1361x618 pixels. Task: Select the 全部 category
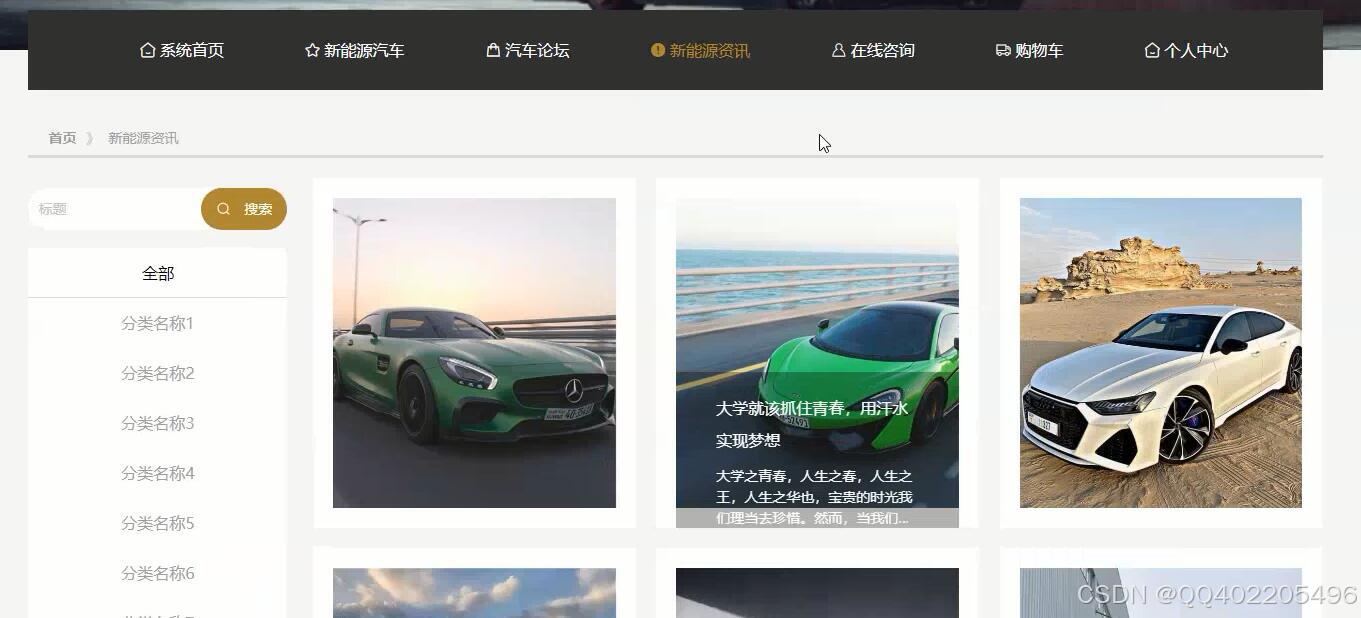tap(158, 273)
